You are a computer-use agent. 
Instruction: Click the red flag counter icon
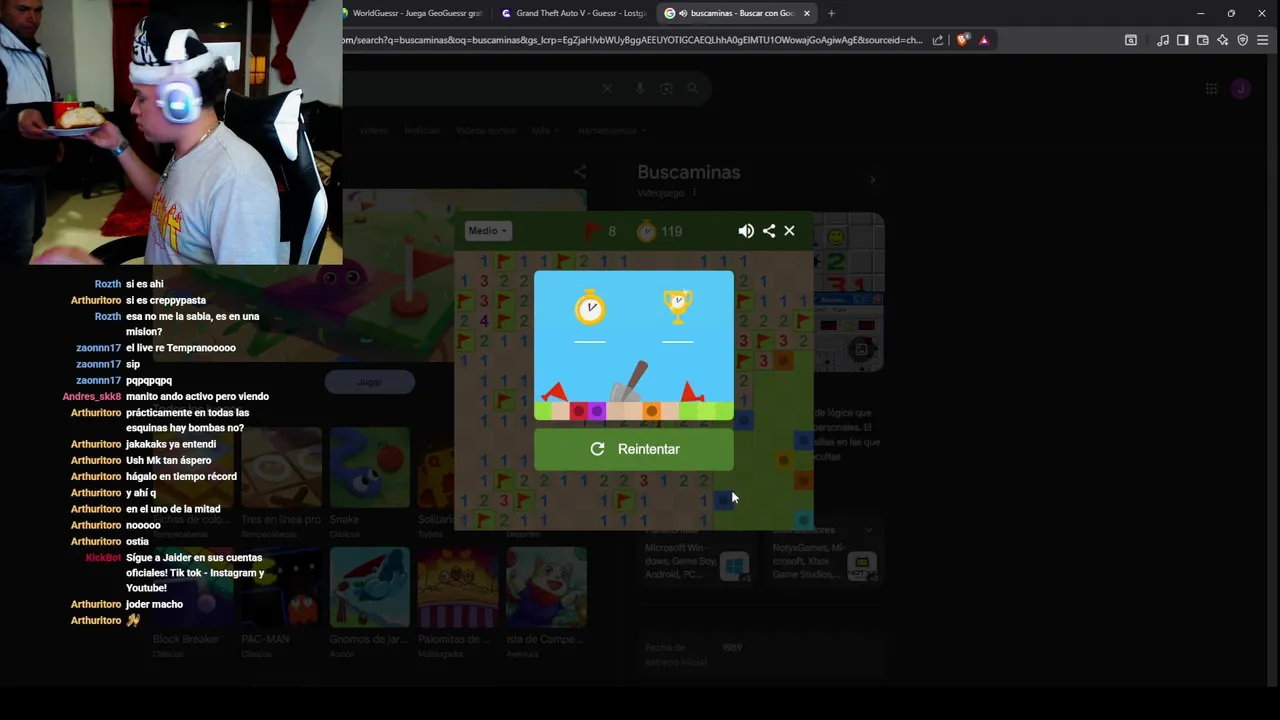(593, 231)
